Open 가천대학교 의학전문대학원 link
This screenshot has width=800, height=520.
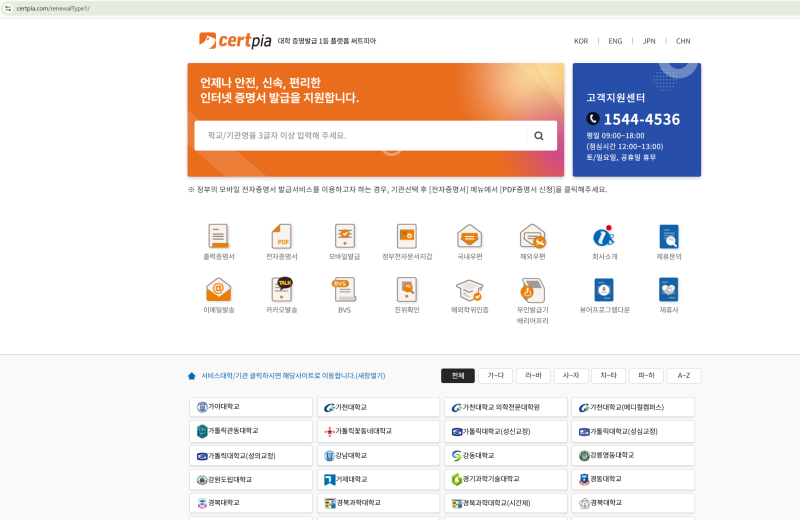pos(506,407)
